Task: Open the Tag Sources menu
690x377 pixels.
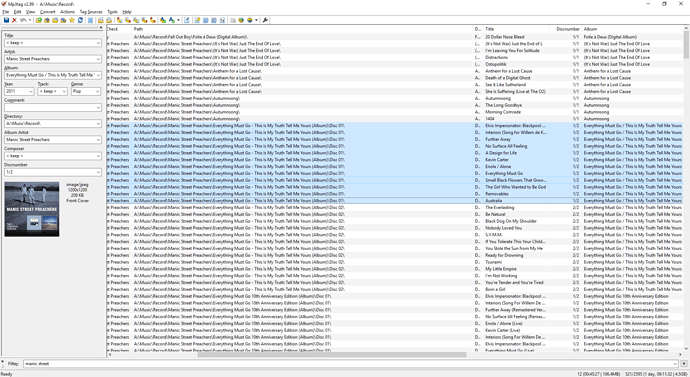Action: (91, 12)
